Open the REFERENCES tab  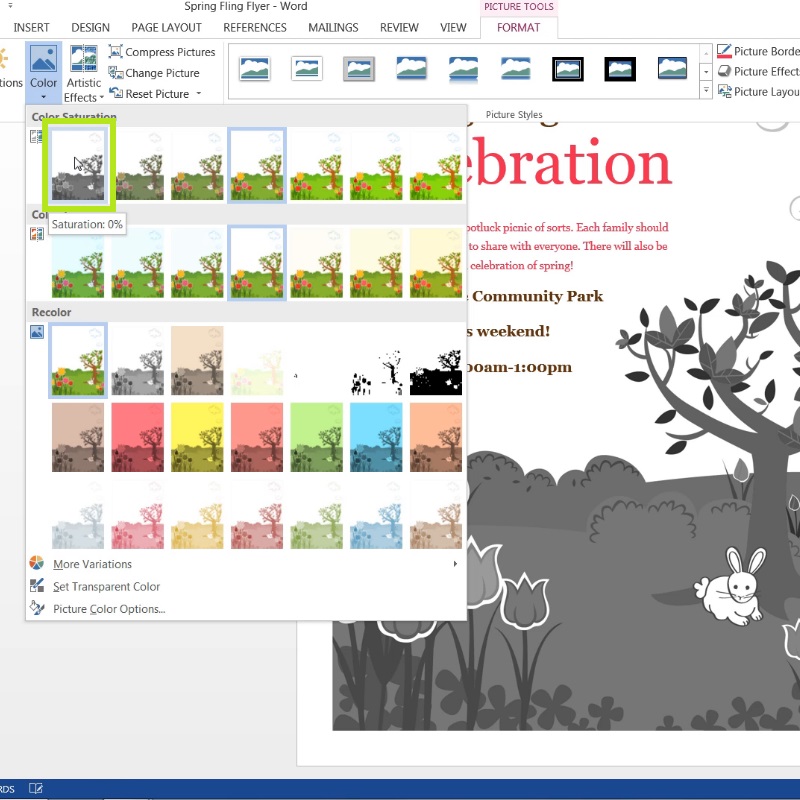coord(255,28)
